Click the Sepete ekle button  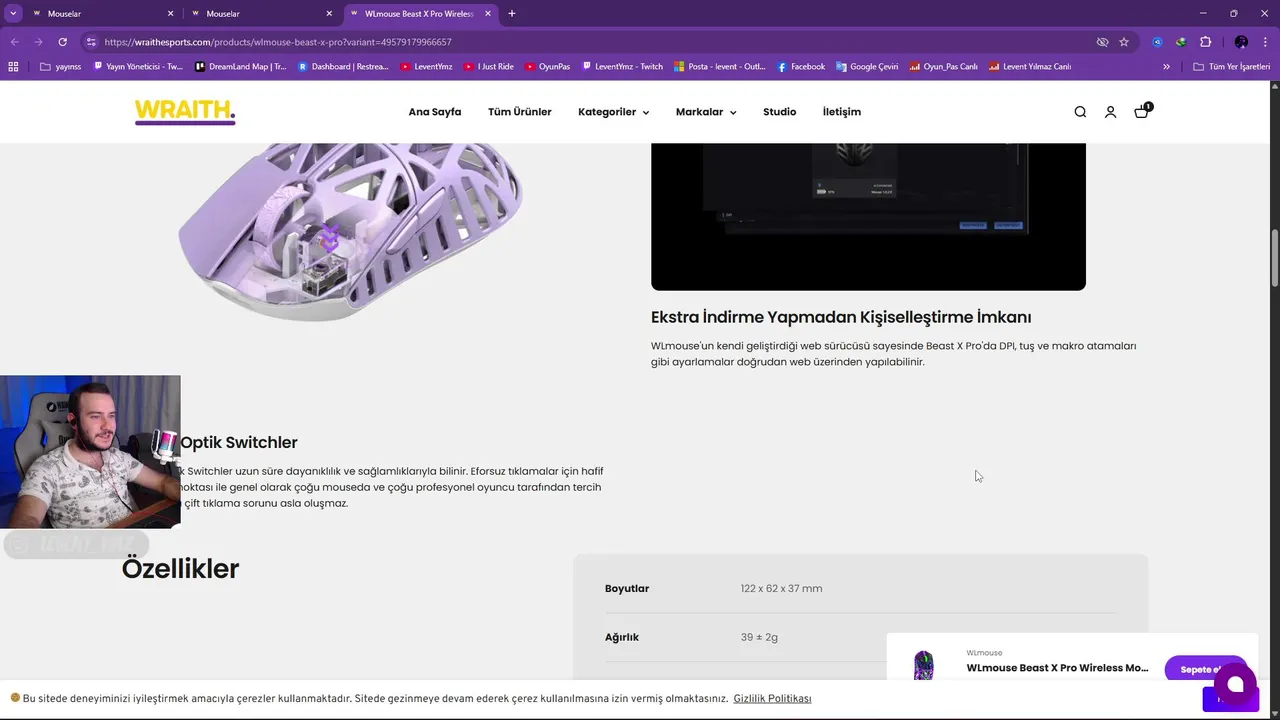(x=1205, y=669)
